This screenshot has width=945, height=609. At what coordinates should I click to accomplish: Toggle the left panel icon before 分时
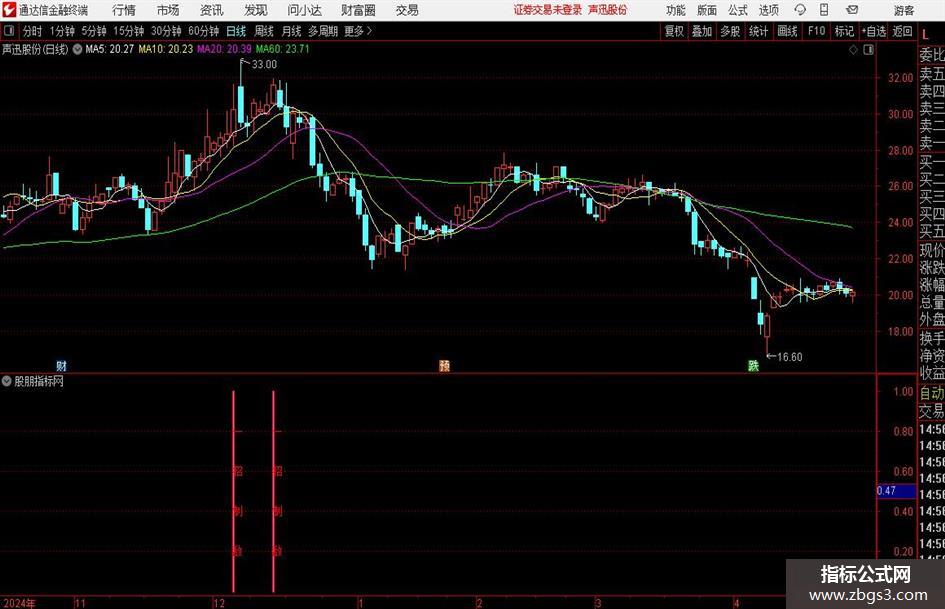tap(9, 31)
